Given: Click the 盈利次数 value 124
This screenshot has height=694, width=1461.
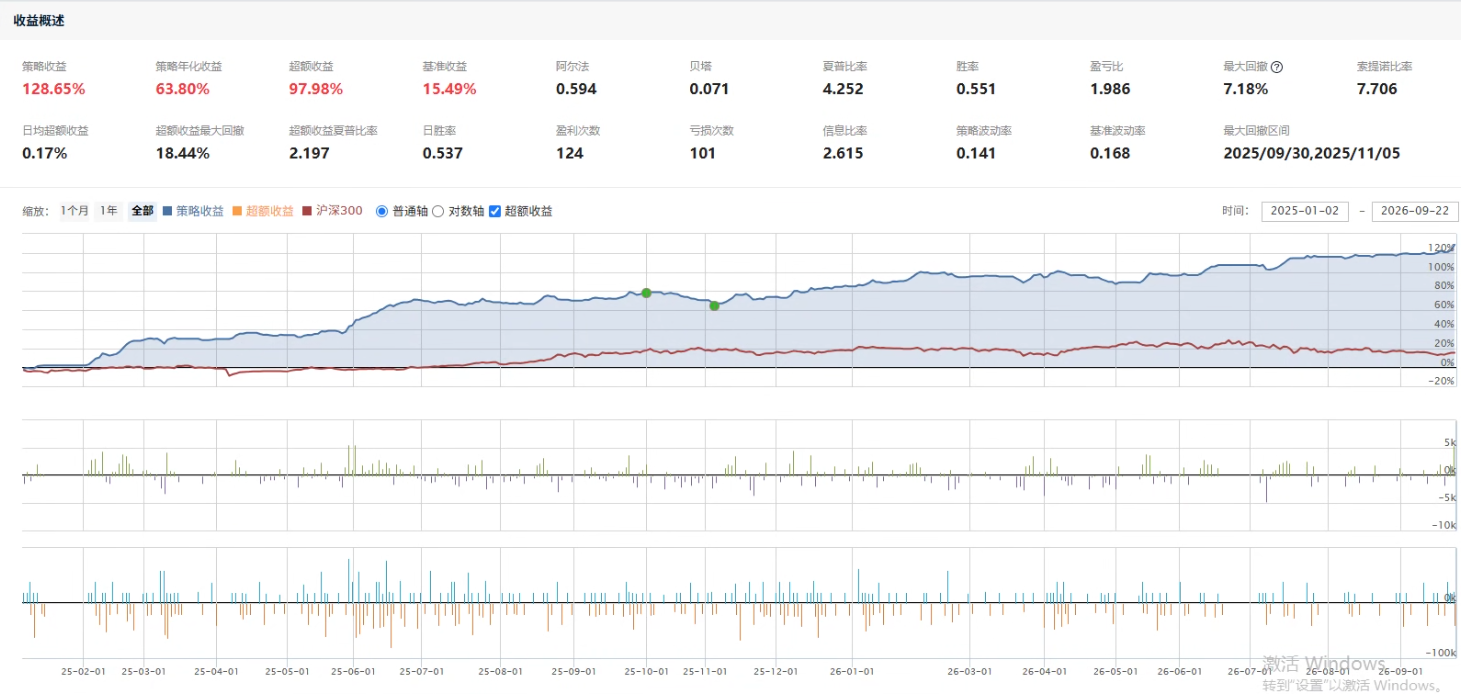Looking at the screenshot, I should coord(570,153).
